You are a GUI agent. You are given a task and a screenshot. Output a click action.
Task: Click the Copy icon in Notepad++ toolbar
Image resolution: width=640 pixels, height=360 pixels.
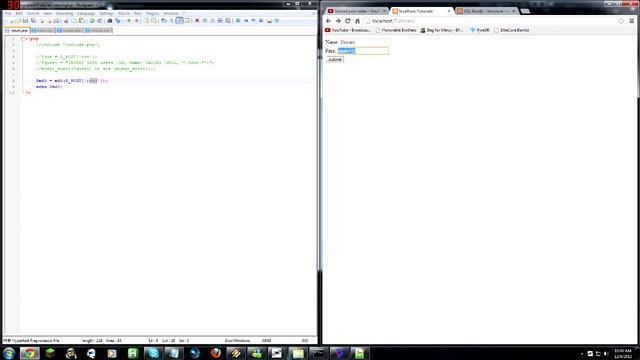pyautogui.click(x=74, y=20)
